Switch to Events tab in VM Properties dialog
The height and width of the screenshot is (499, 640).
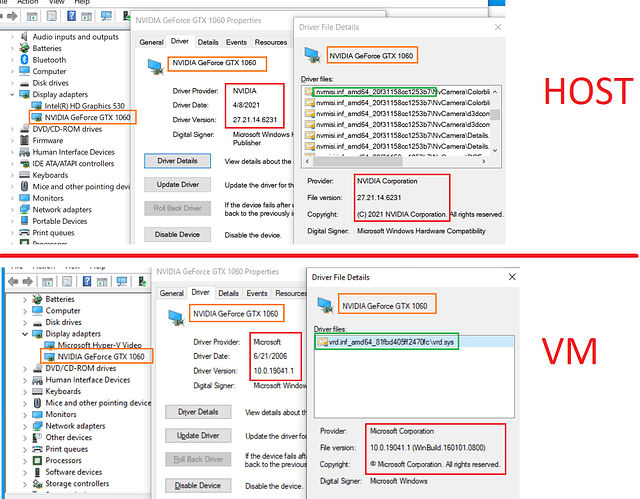pos(257,293)
